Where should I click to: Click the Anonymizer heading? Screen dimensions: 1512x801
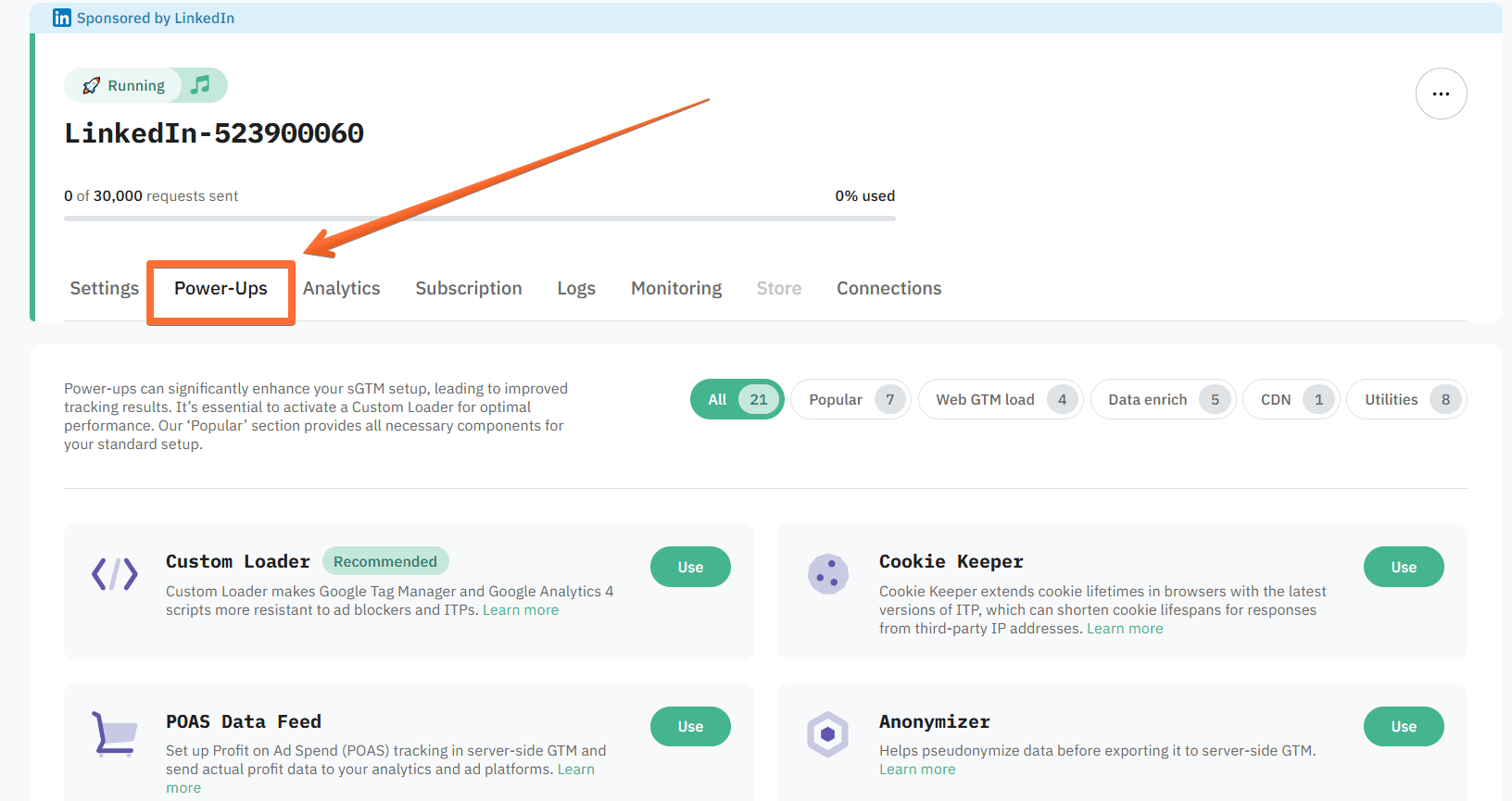pyautogui.click(x=935, y=721)
